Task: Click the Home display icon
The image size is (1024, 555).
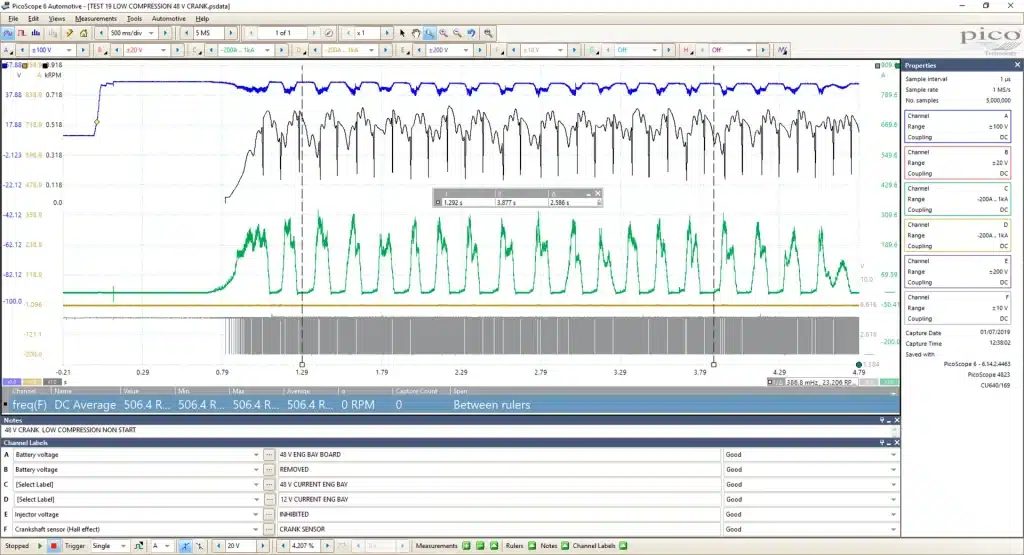Action: pyautogui.click(x=84, y=33)
